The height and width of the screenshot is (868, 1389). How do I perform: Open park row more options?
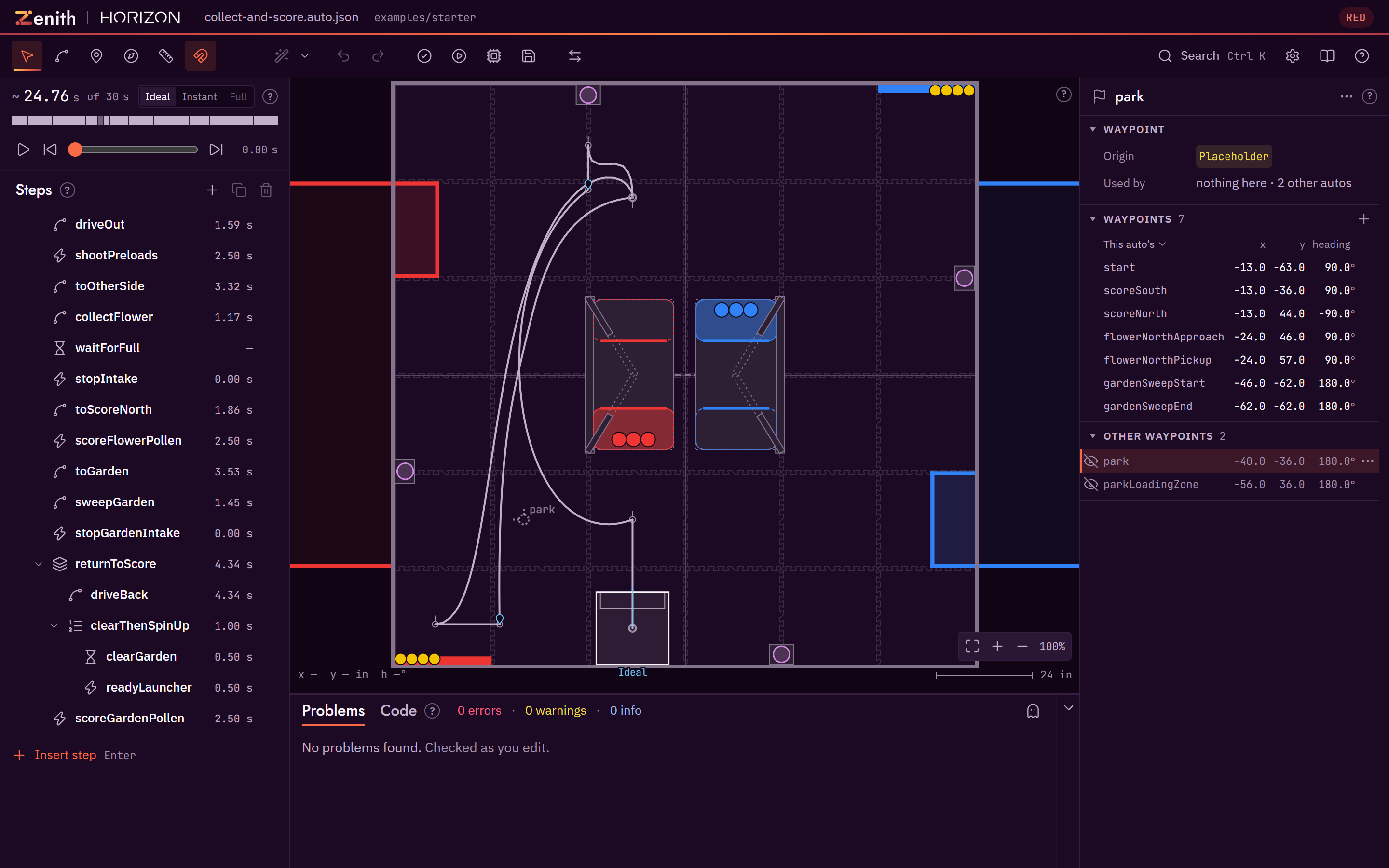pyautogui.click(x=1368, y=461)
